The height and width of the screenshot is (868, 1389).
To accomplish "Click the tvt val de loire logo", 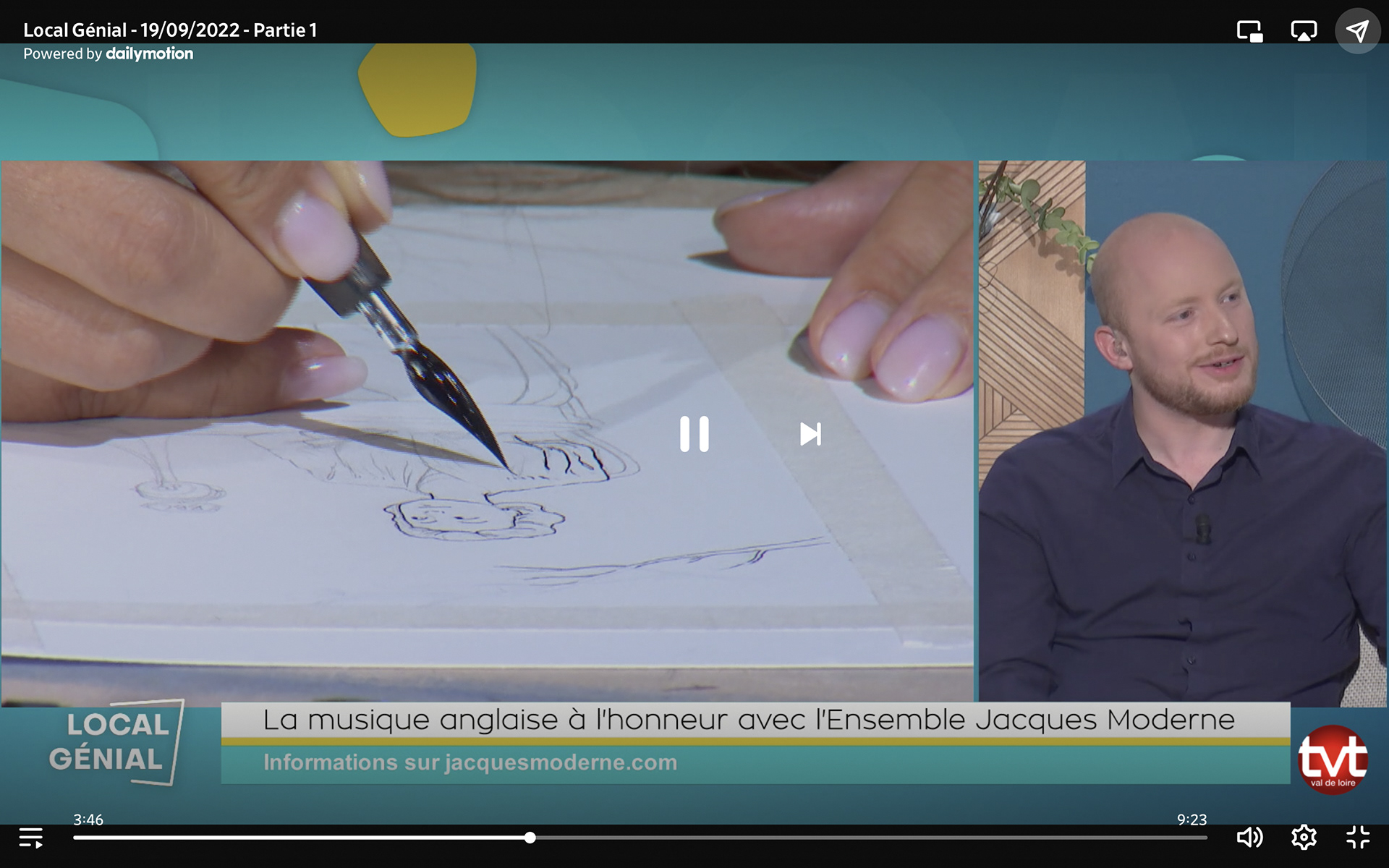I will click(x=1333, y=759).
